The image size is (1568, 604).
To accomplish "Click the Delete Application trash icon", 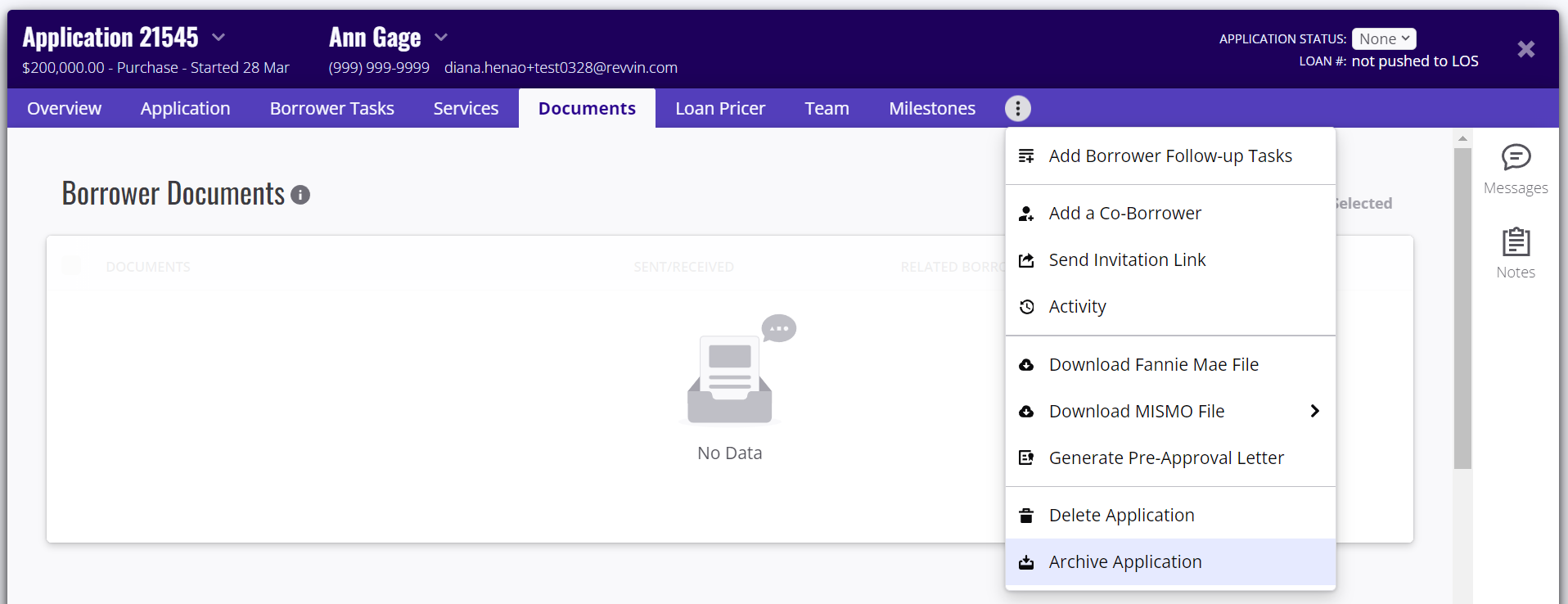I will point(1026,516).
